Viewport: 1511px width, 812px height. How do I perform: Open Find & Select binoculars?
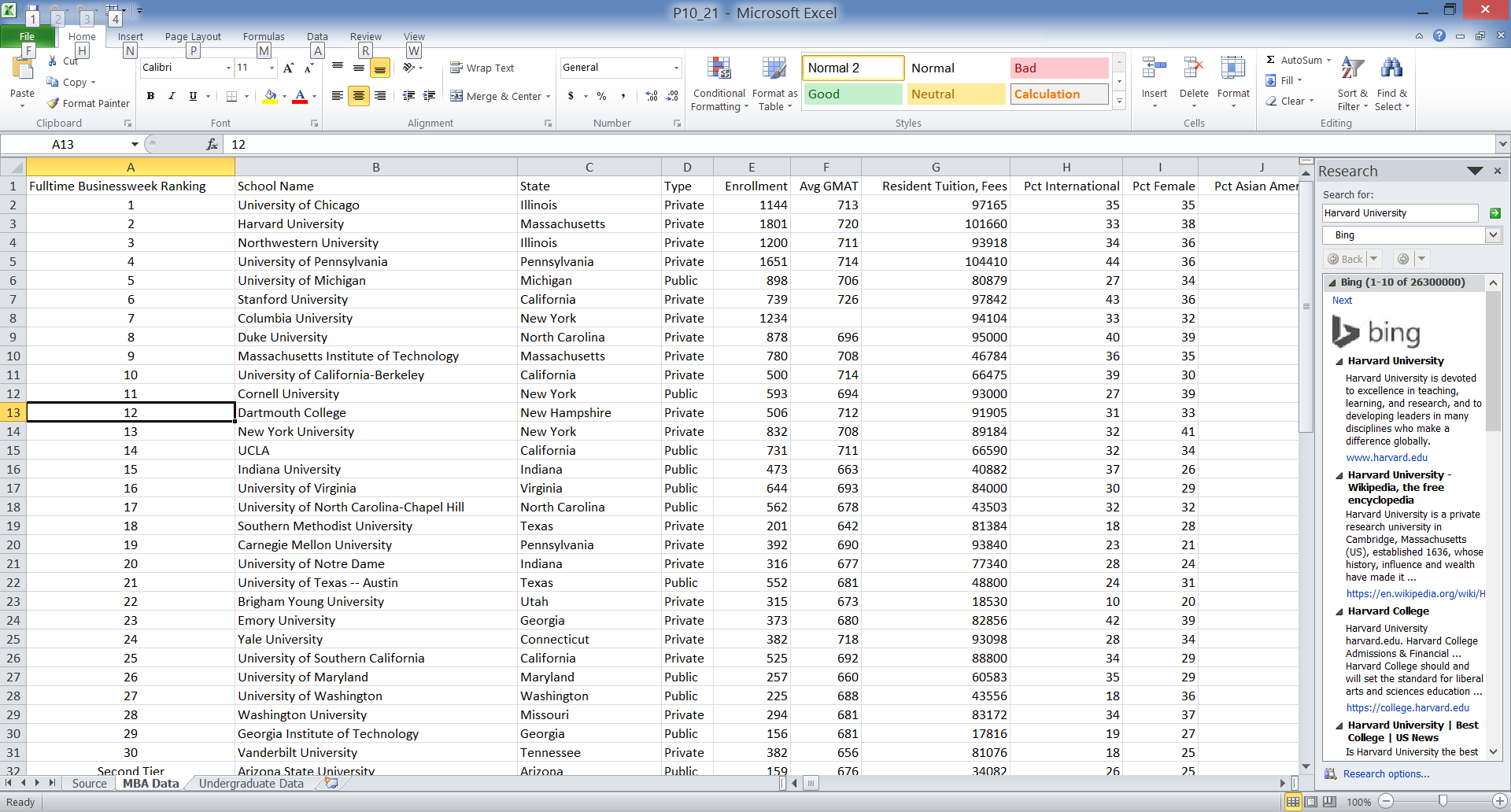click(1391, 83)
